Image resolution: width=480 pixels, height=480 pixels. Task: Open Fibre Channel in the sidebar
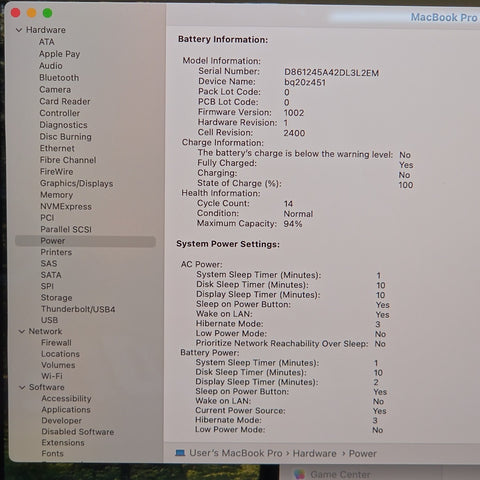68,160
